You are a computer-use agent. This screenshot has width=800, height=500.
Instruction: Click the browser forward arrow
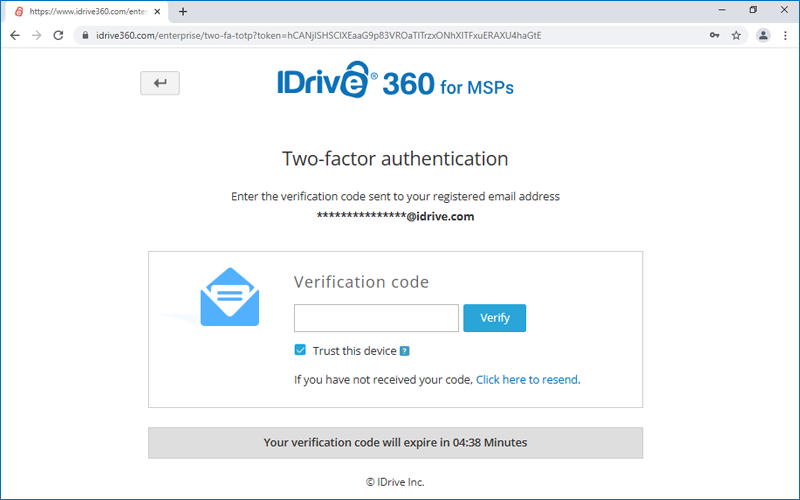(x=36, y=35)
